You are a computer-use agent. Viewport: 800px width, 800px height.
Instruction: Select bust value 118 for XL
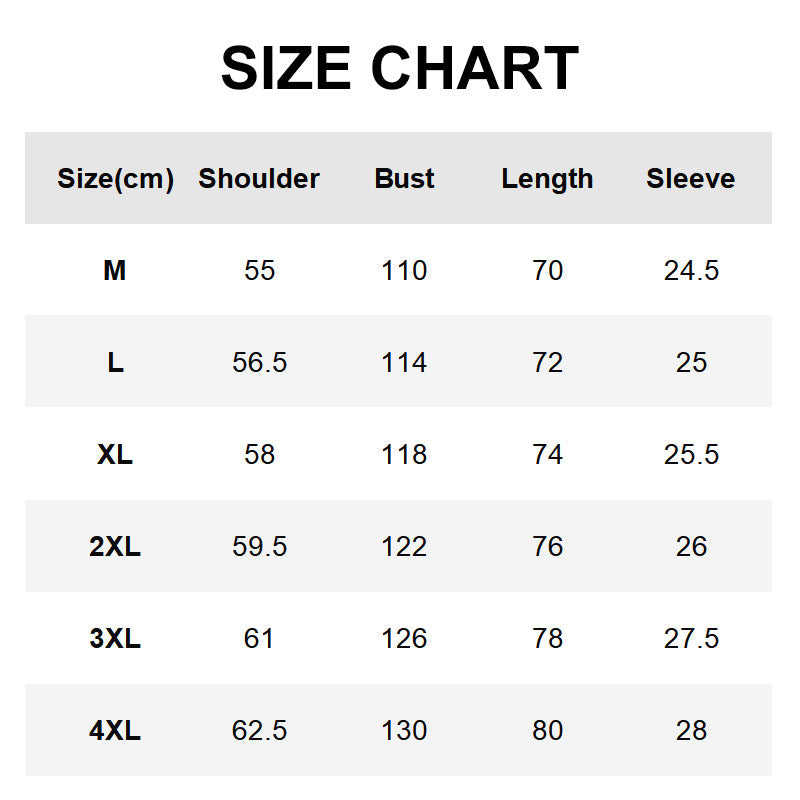[x=404, y=455]
